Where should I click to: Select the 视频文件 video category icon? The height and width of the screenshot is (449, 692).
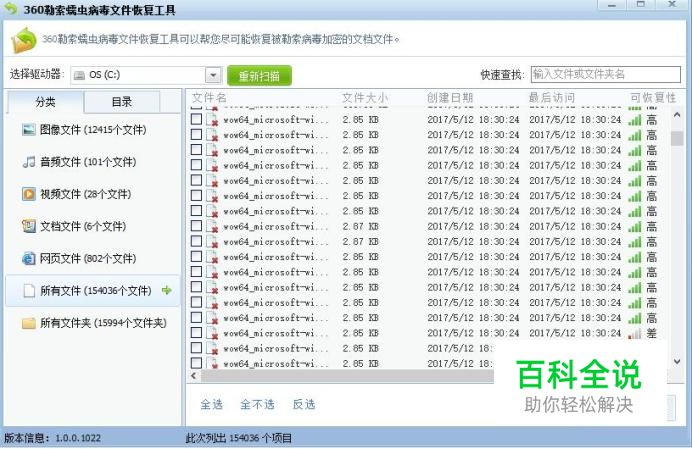[29, 194]
